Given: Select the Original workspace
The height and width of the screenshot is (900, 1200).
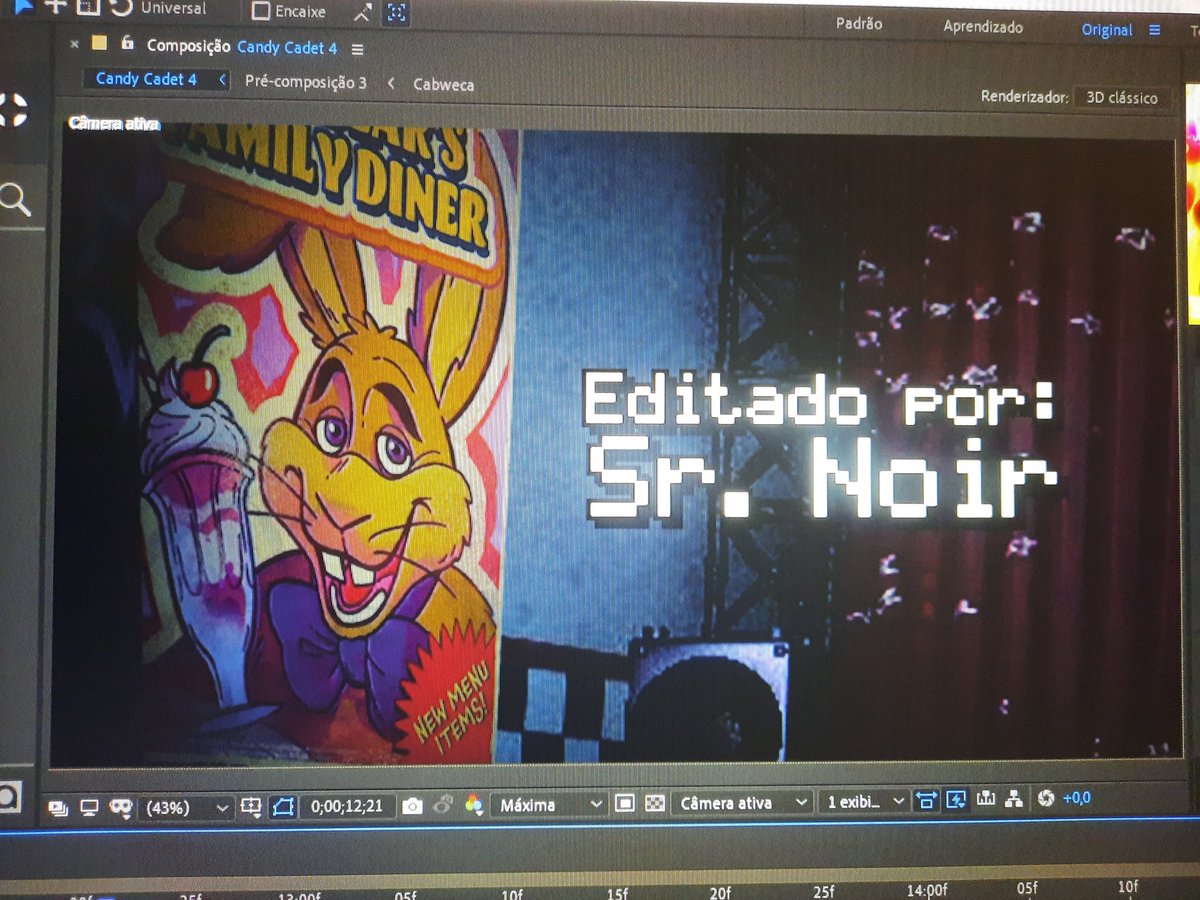Looking at the screenshot, I should coord(1107,30).
